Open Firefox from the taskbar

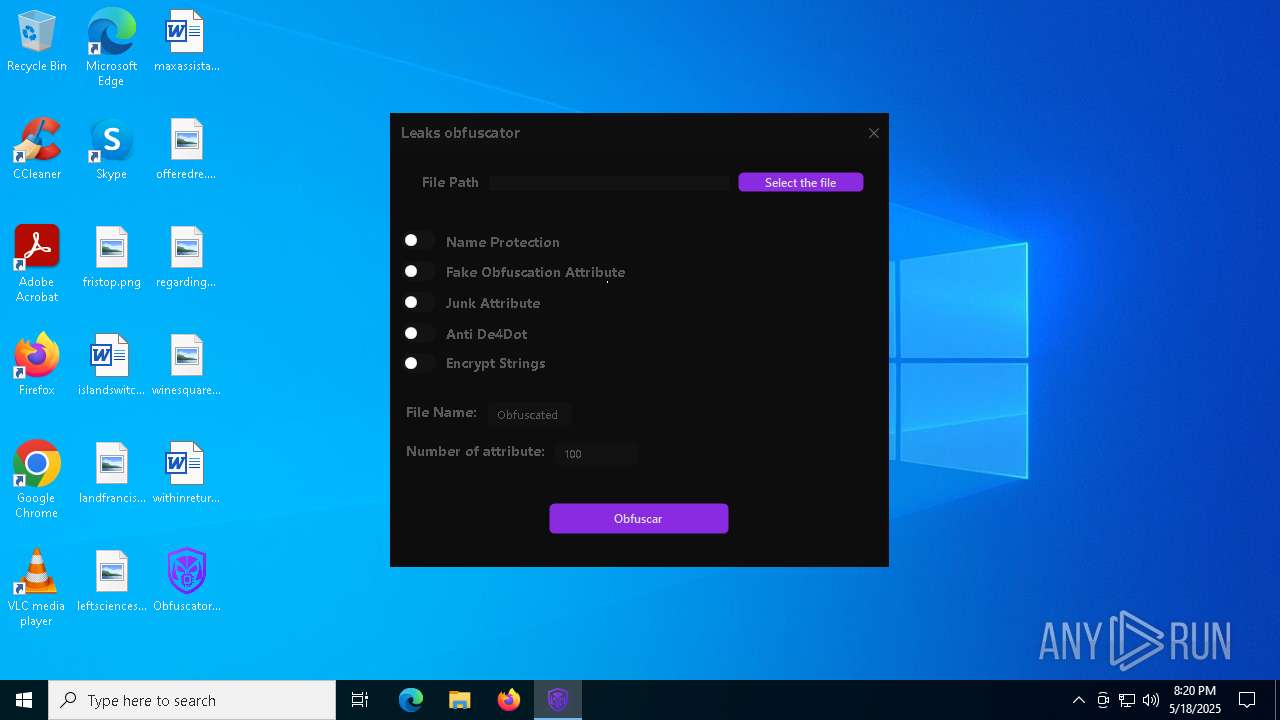coord(509,700)
